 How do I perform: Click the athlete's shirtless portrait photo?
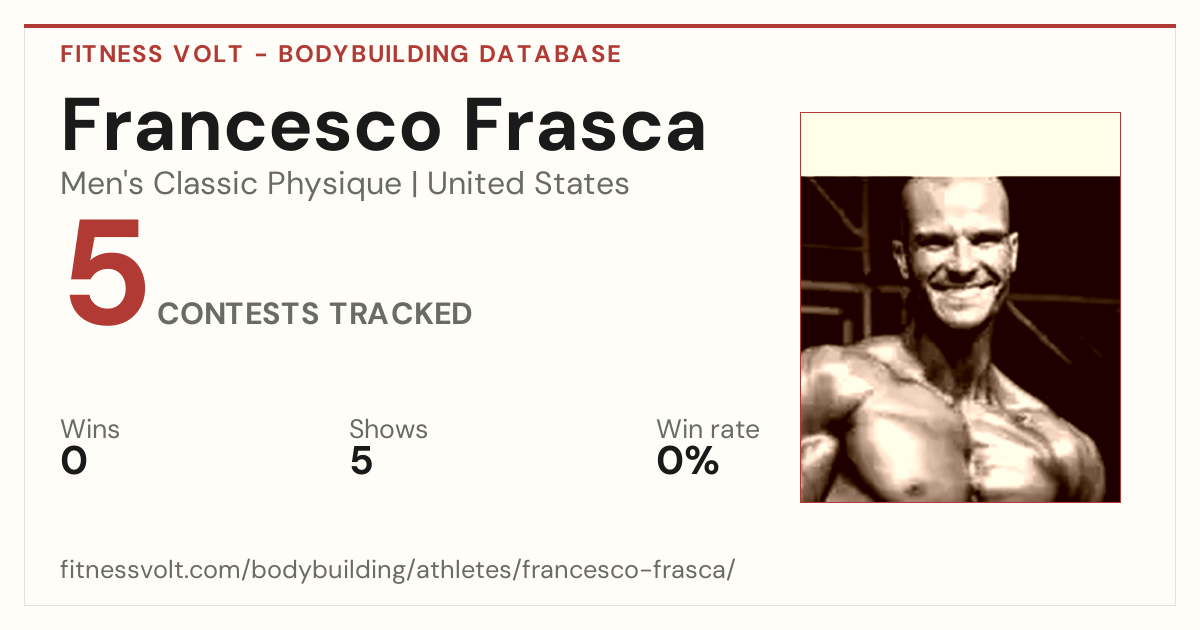click(960, 339)
